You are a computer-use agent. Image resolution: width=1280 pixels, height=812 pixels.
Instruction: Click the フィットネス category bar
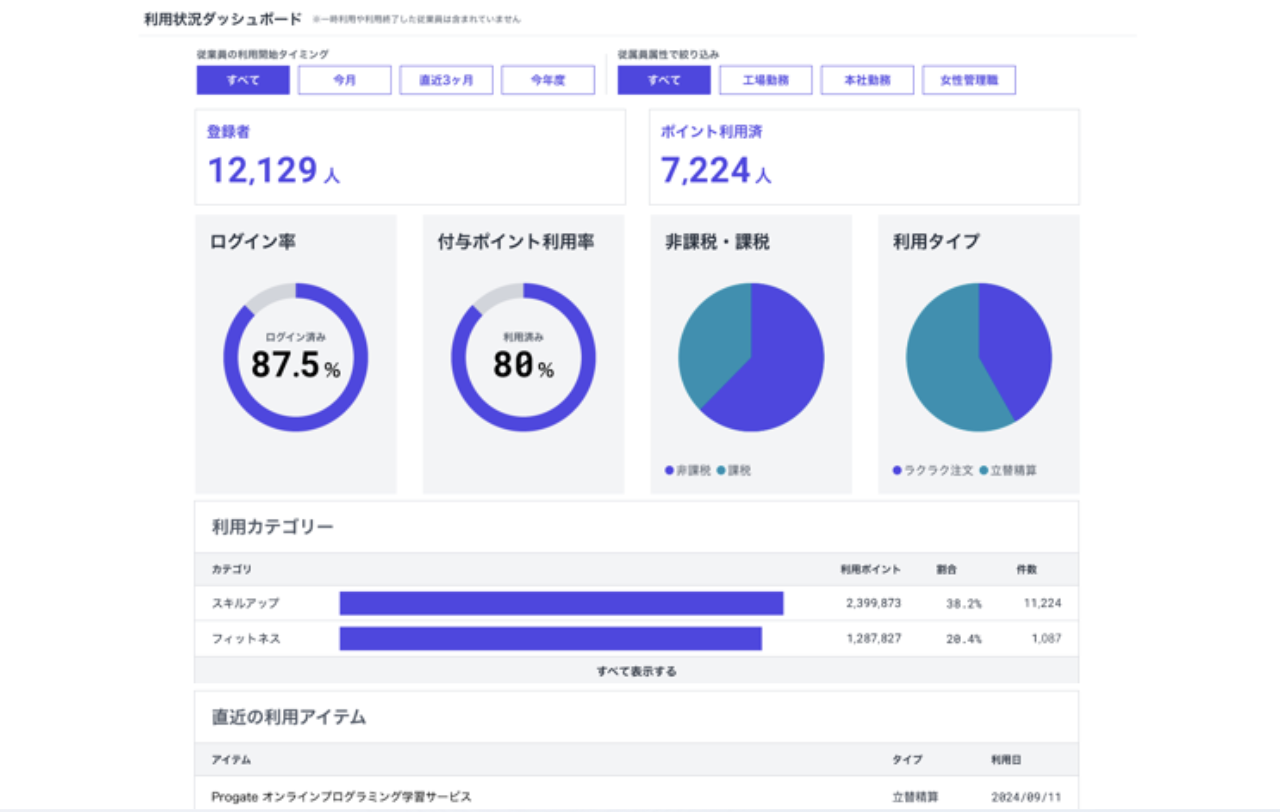(x=550, y=638)
